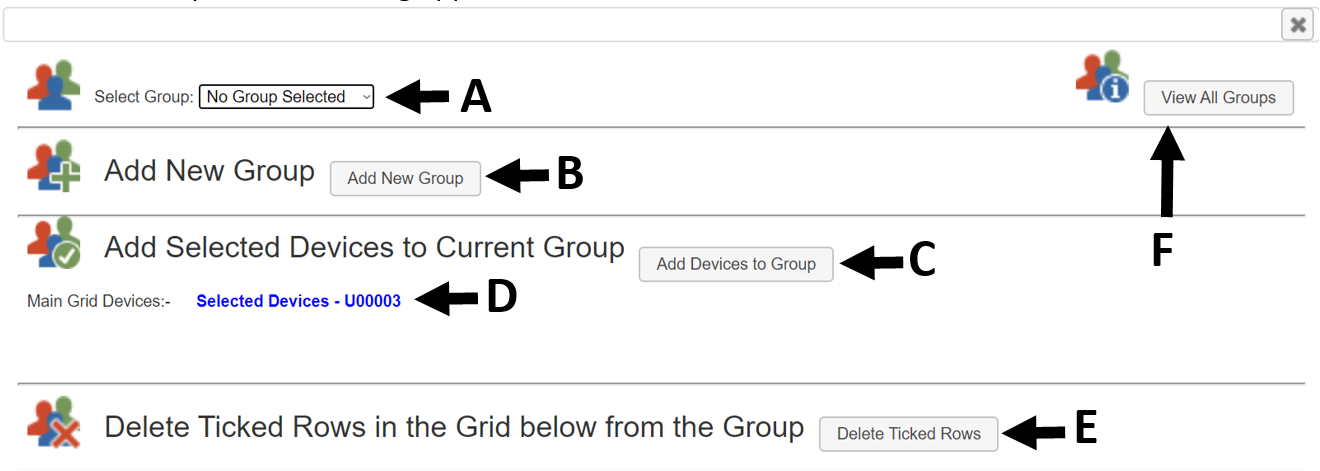Click the add group icon with green plus

(53, 166)
